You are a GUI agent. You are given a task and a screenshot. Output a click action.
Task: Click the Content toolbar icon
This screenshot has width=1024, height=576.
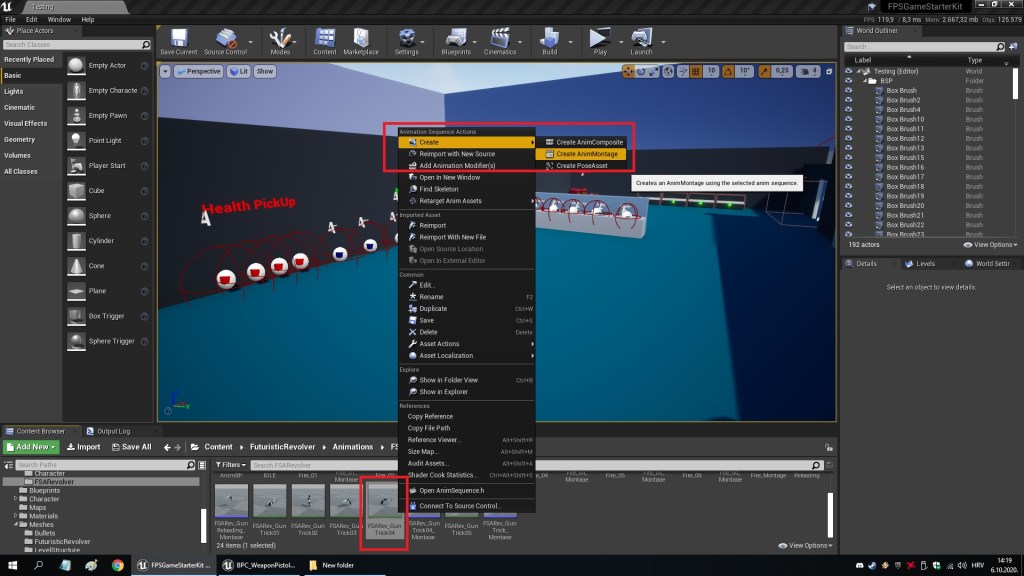click(x=324, y=40)
